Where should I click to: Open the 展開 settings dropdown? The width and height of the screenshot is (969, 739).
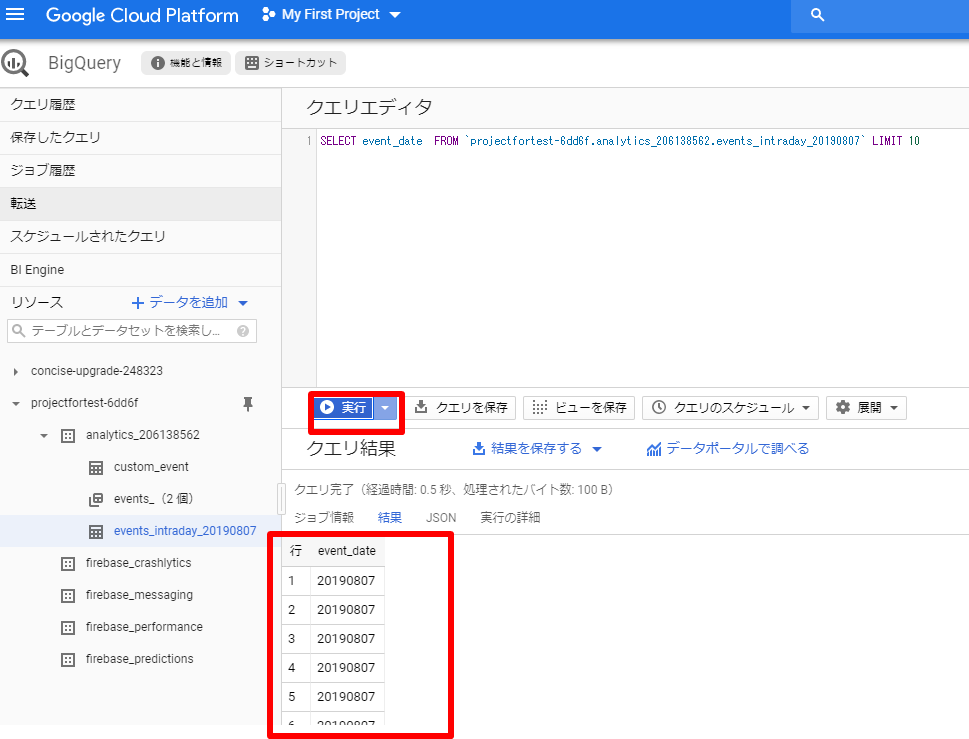tap(866, 407)
